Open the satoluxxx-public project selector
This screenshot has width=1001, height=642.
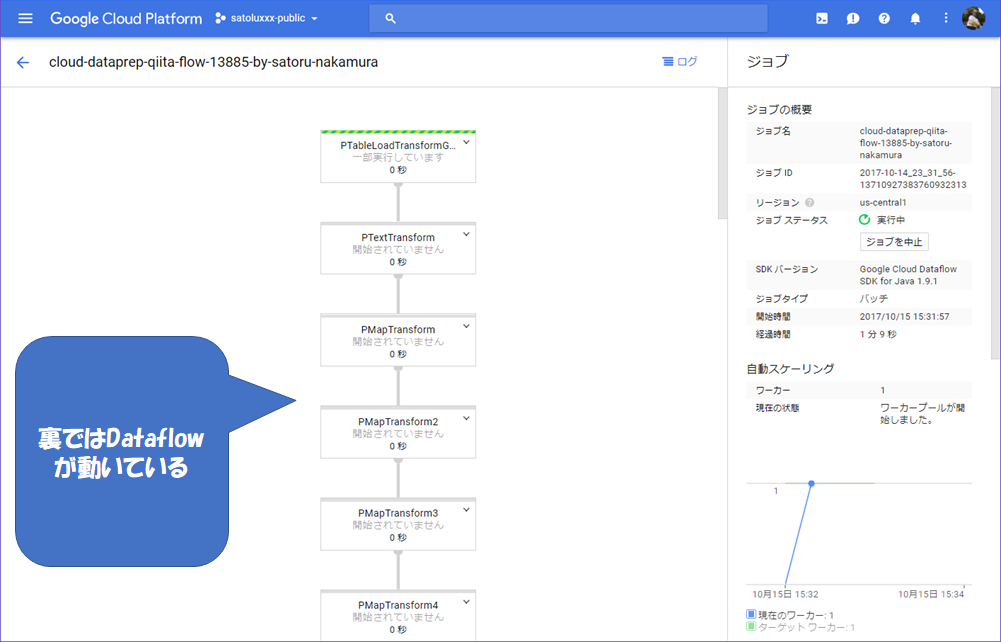[266, 19]
